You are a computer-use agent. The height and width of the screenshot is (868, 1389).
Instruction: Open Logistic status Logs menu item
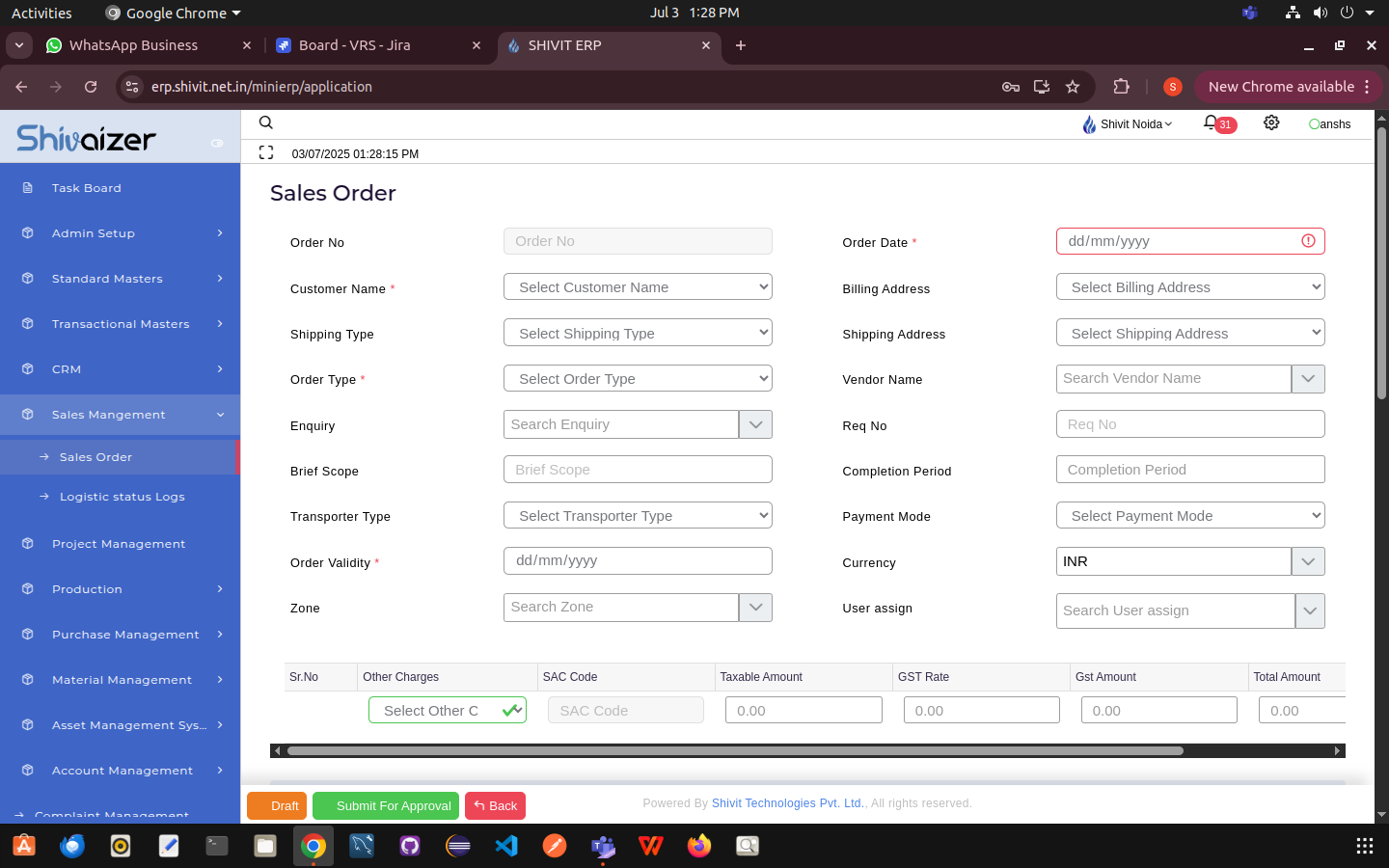tap(122, 497)
